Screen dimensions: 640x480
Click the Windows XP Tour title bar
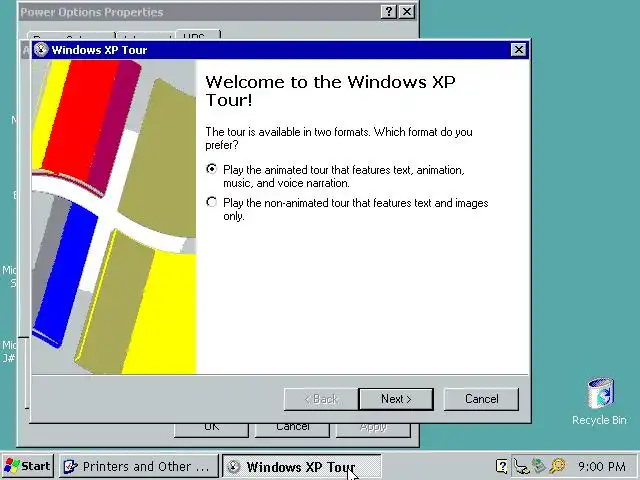(280, 50)
